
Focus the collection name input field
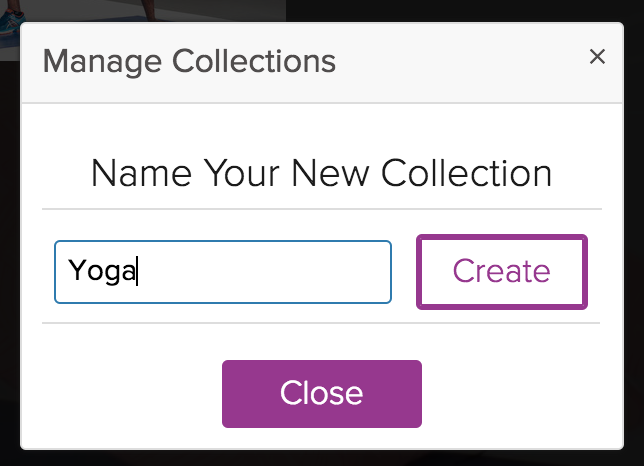223,272
